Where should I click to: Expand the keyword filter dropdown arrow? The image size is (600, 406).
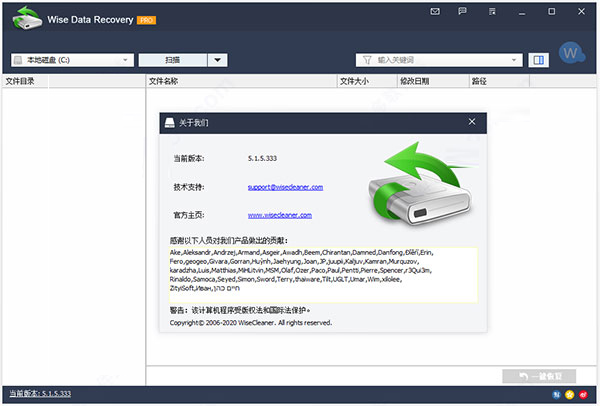[x=514, y=60]
